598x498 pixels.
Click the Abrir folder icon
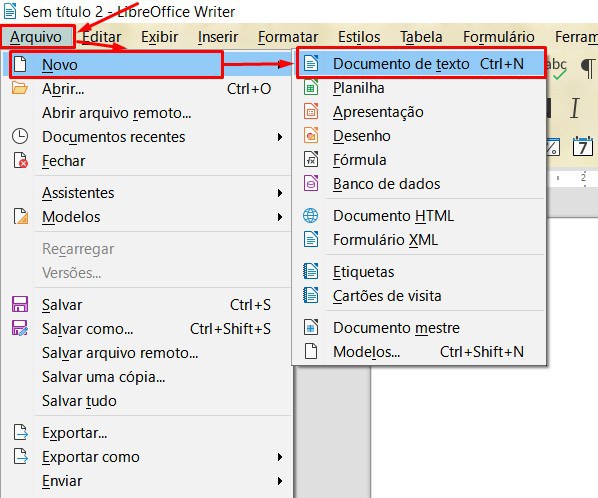[20, 88]
